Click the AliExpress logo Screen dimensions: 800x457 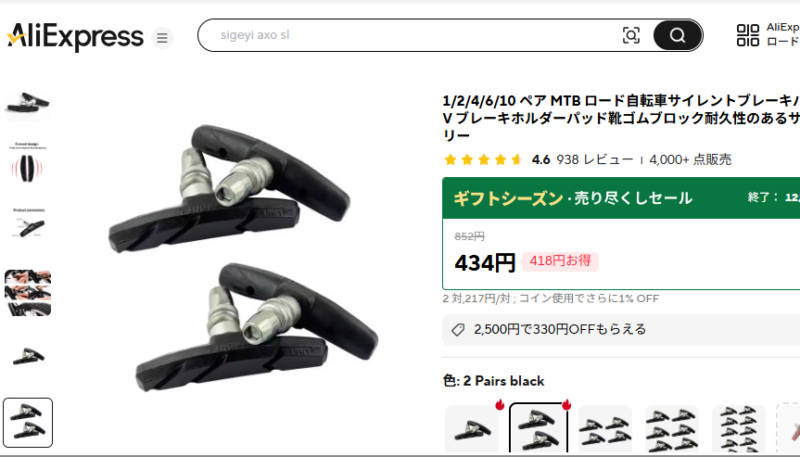coord(75,37)
